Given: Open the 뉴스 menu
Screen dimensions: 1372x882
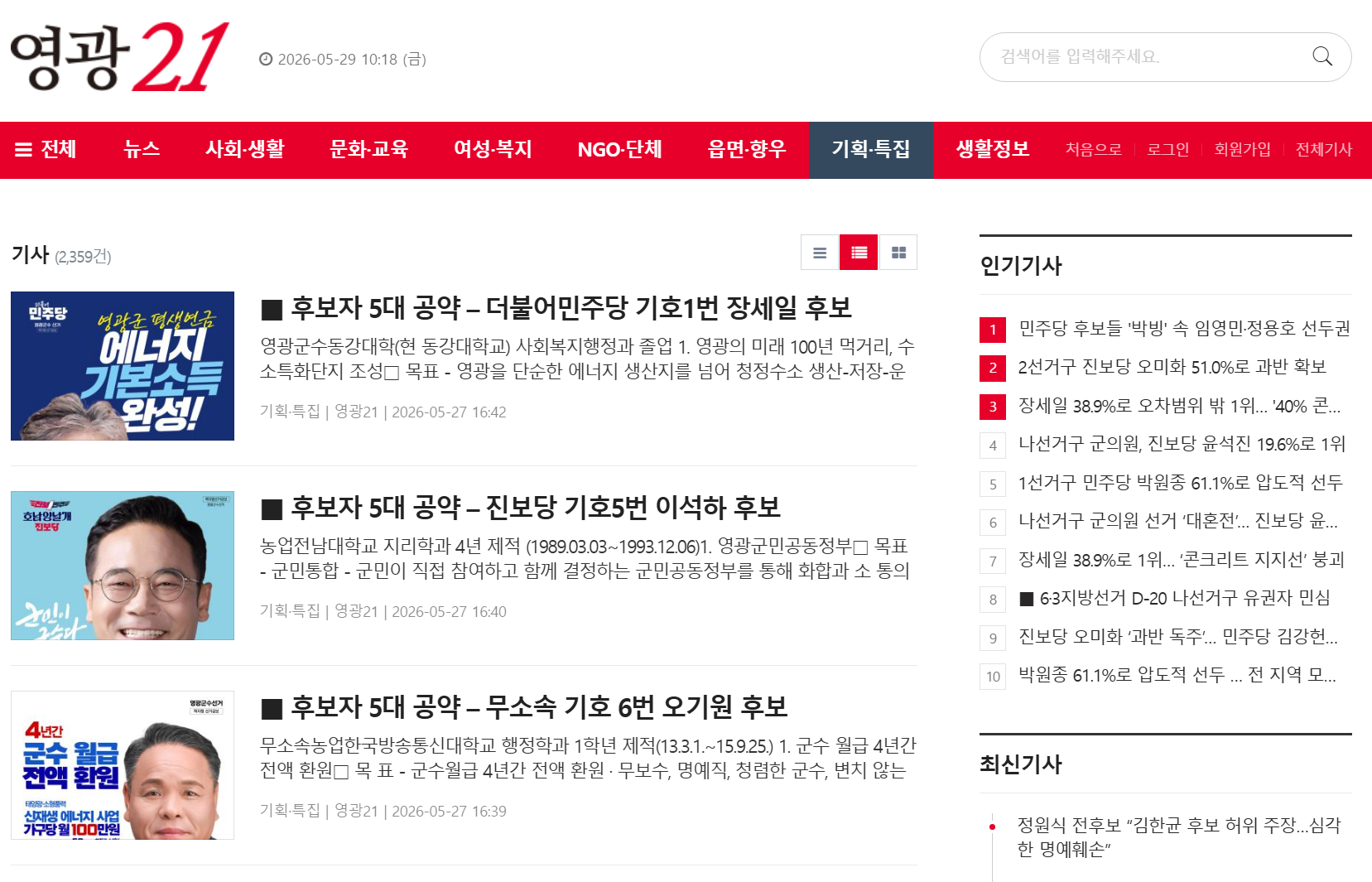Looking at the screenshot, I should coord(142,150).
